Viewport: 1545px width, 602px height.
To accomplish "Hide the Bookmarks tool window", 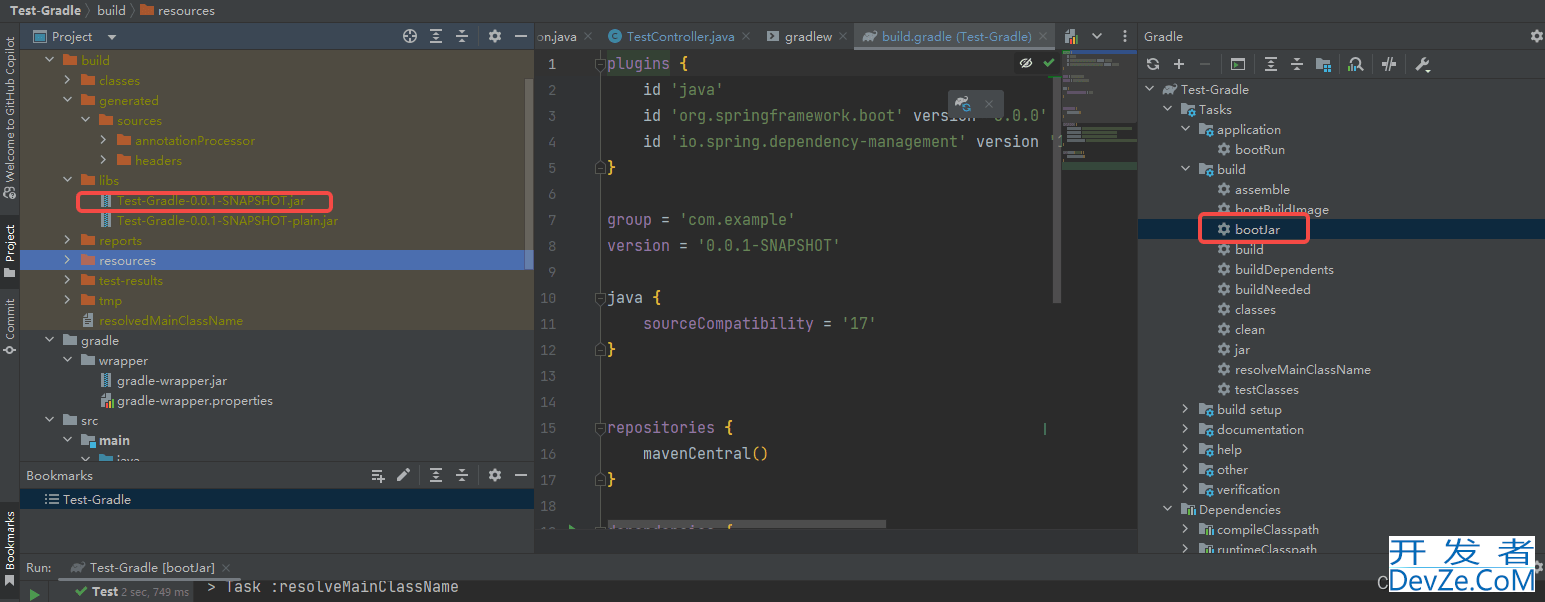I will tap(520, 475).
